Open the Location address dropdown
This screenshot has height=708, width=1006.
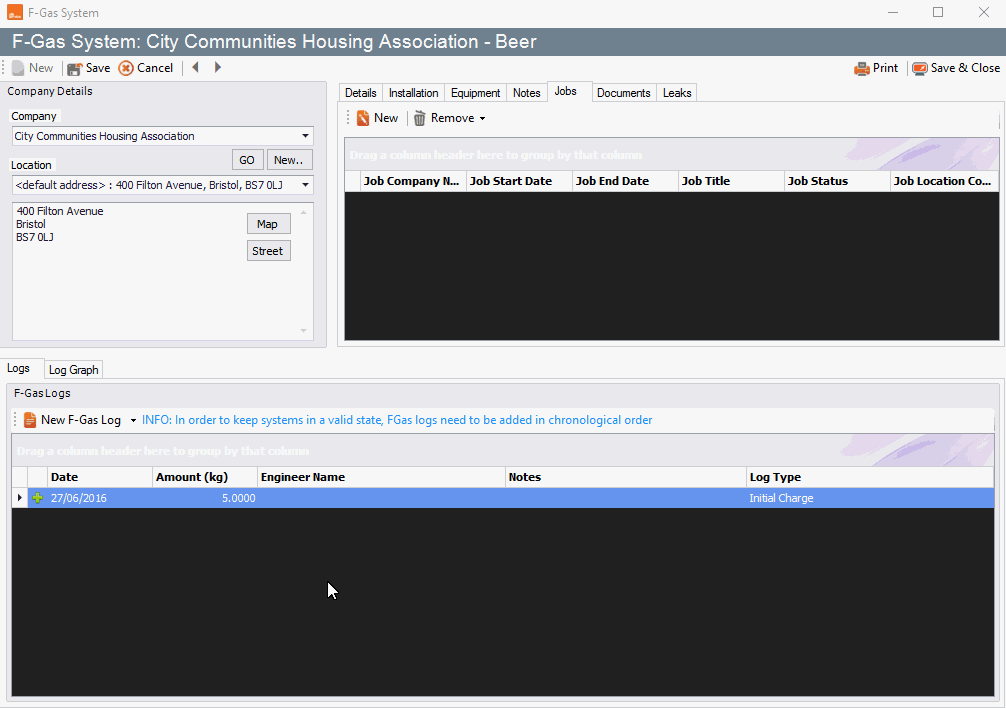coord(305,185)
